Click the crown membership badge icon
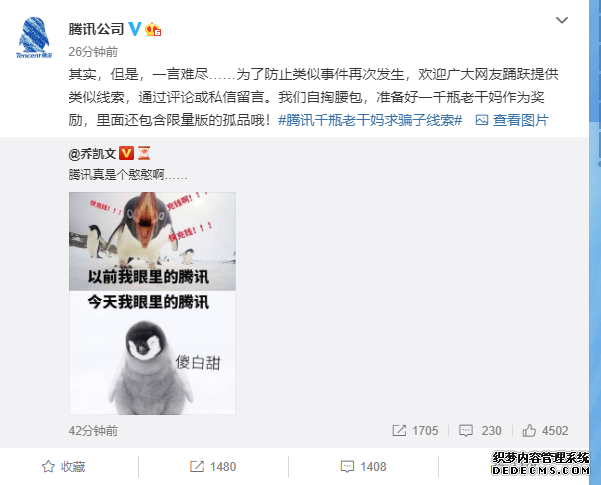Viewport: 601px width, 485px height. pos(153,29)
